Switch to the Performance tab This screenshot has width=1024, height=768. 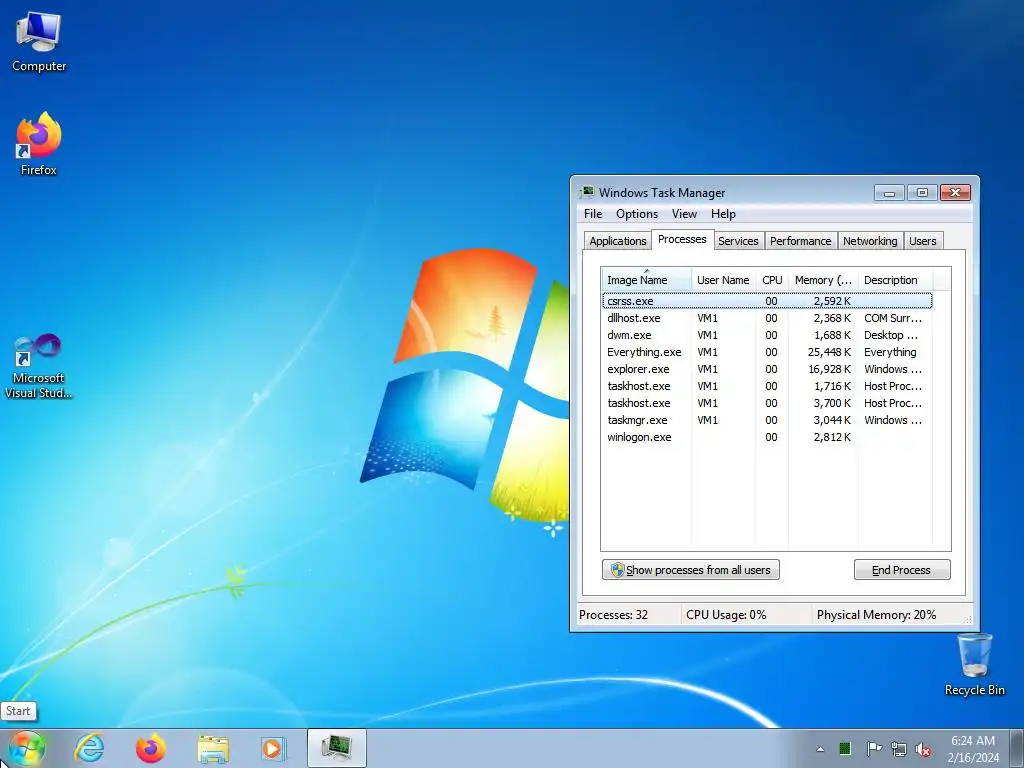pyautogui.click(x=800, y=241)
